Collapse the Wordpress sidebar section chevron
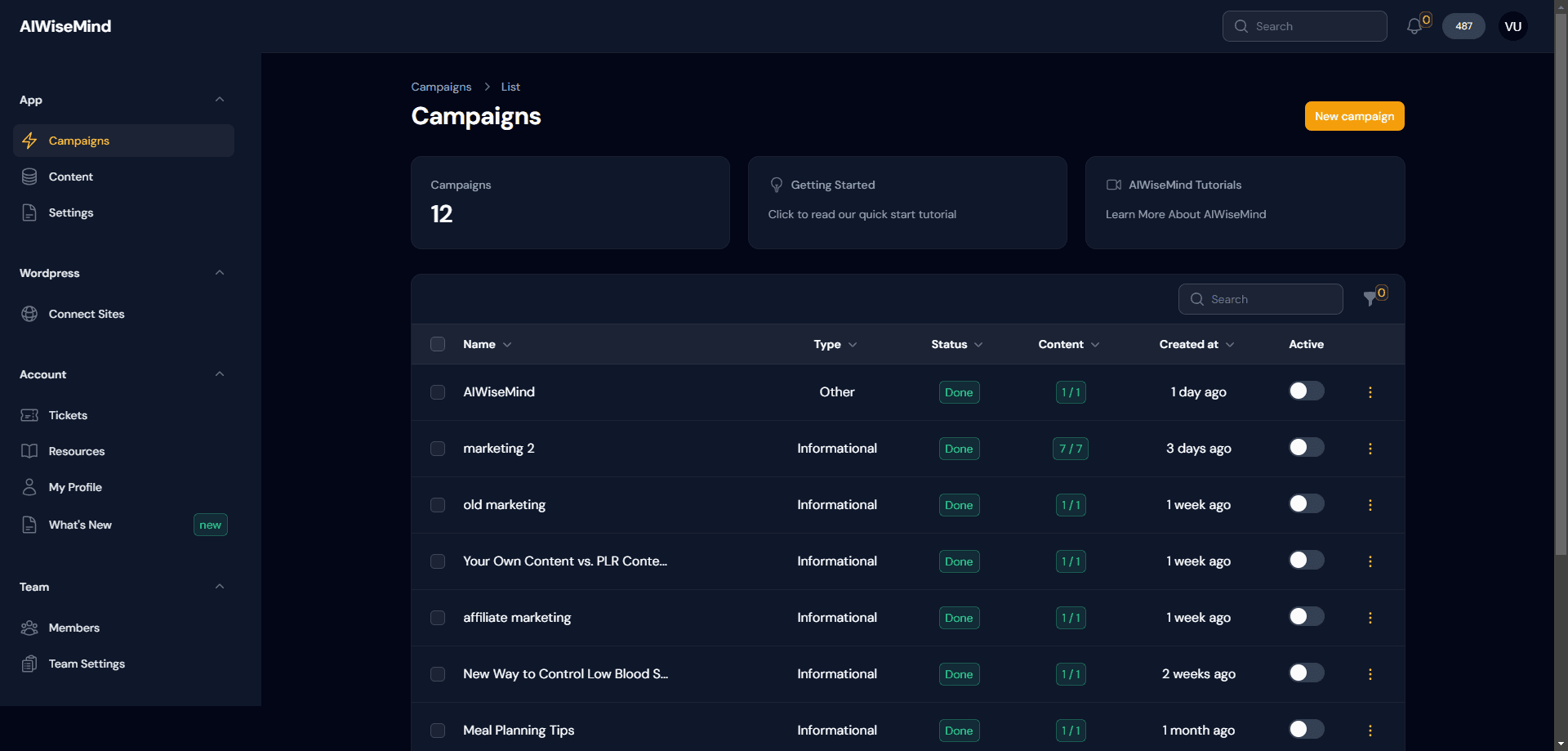 (x=220, y=273)
